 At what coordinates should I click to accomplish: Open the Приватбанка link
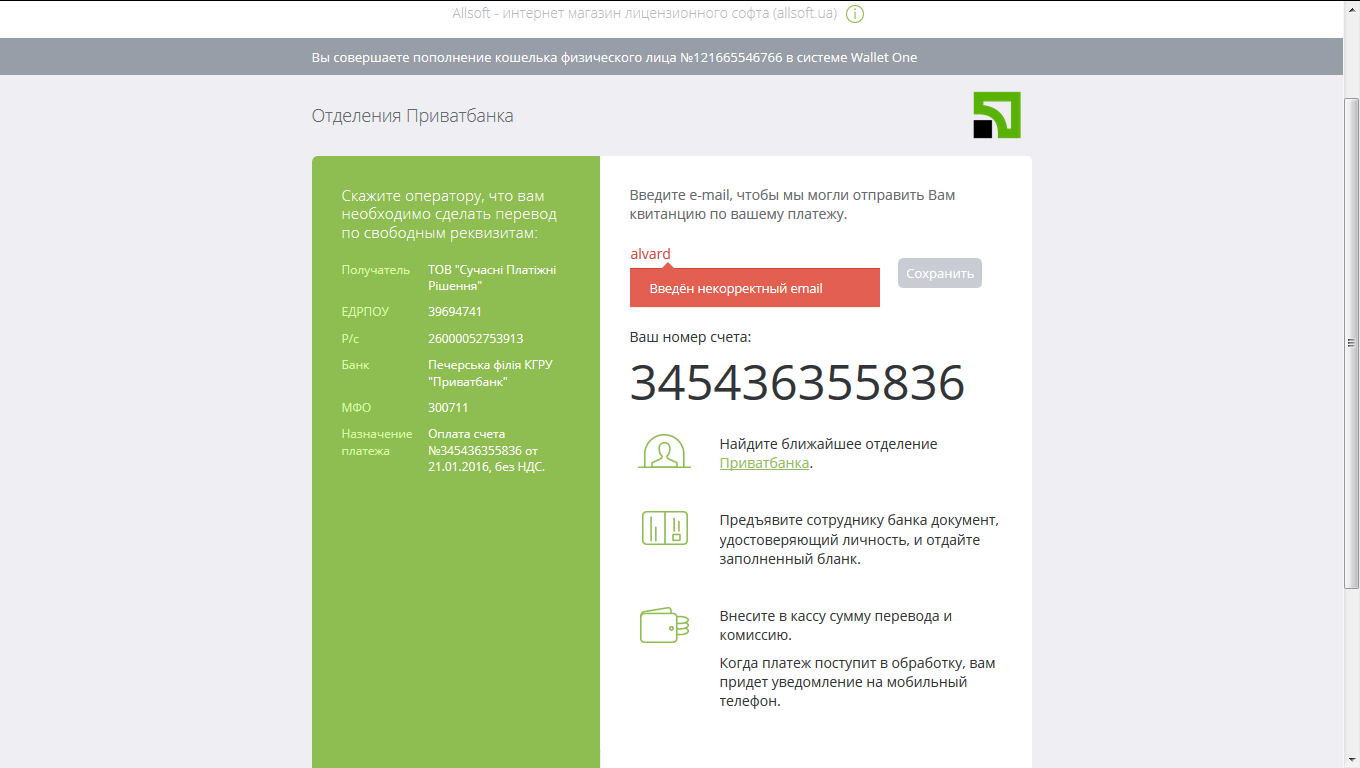click(764, 464)
